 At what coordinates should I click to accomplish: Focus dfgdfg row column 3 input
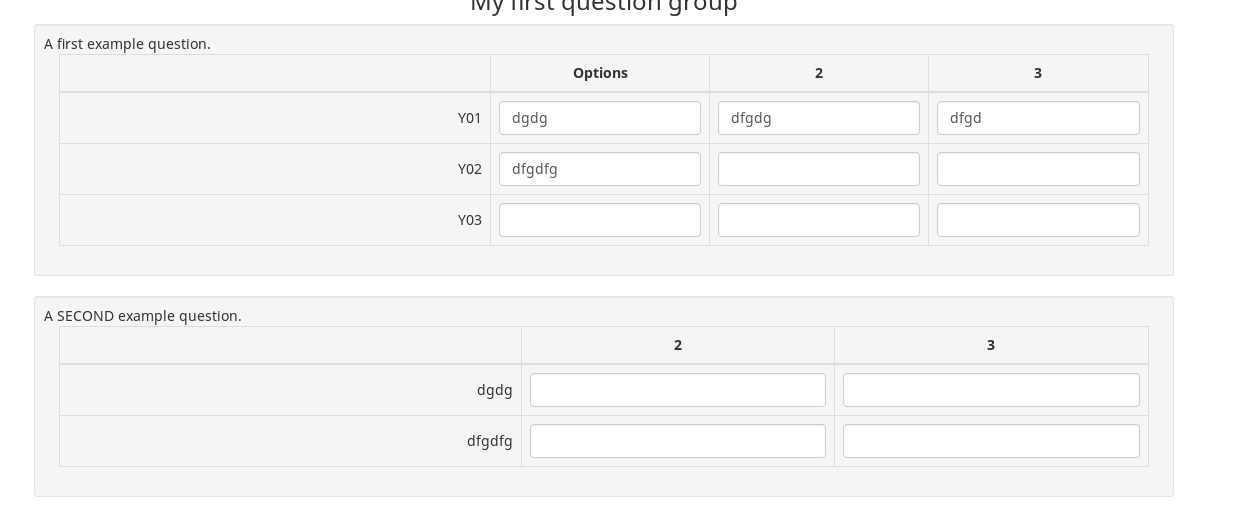pyautogui.click(x=990, y=441)
